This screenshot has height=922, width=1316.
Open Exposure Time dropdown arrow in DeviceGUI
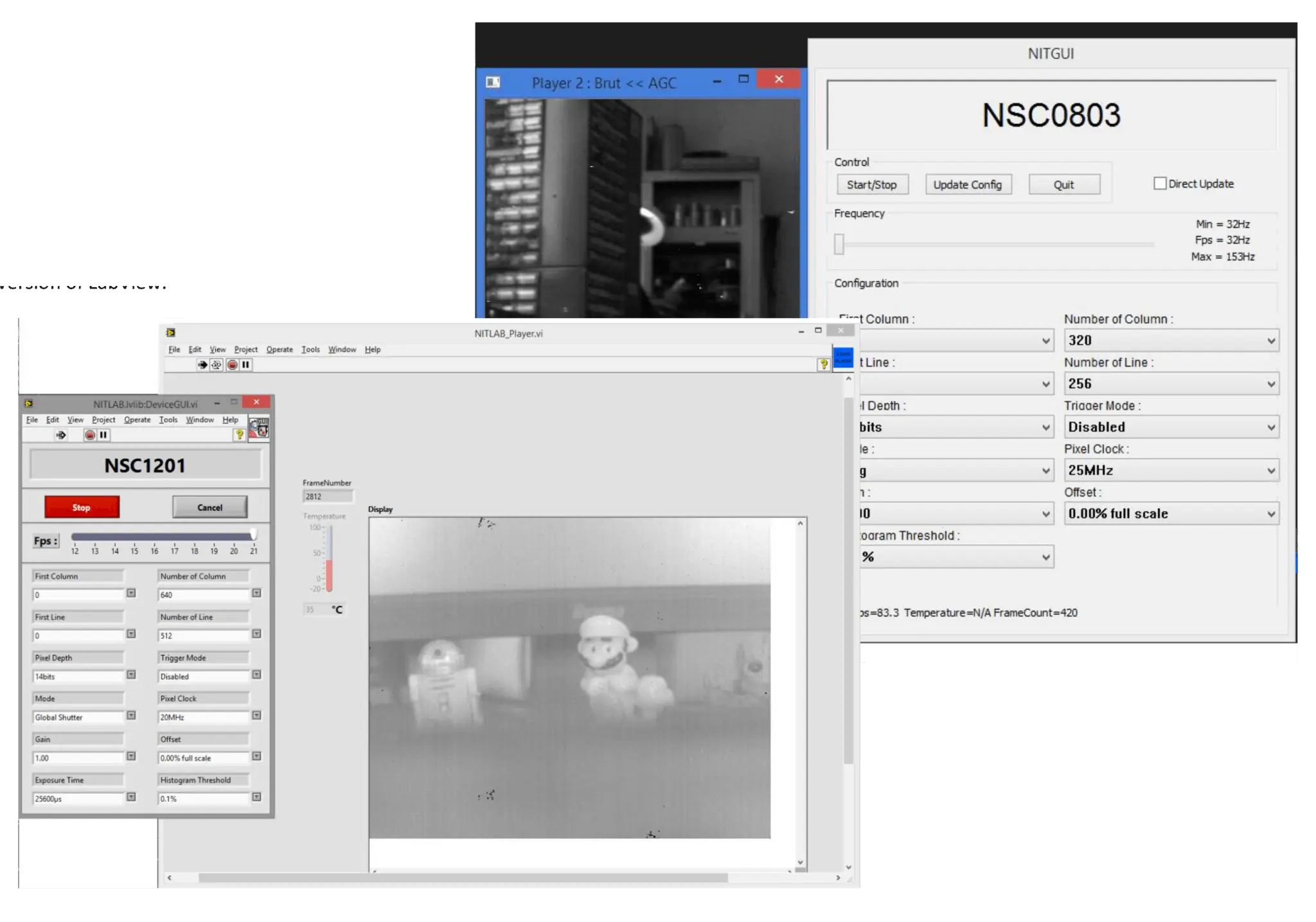click(x=131, y=797)
